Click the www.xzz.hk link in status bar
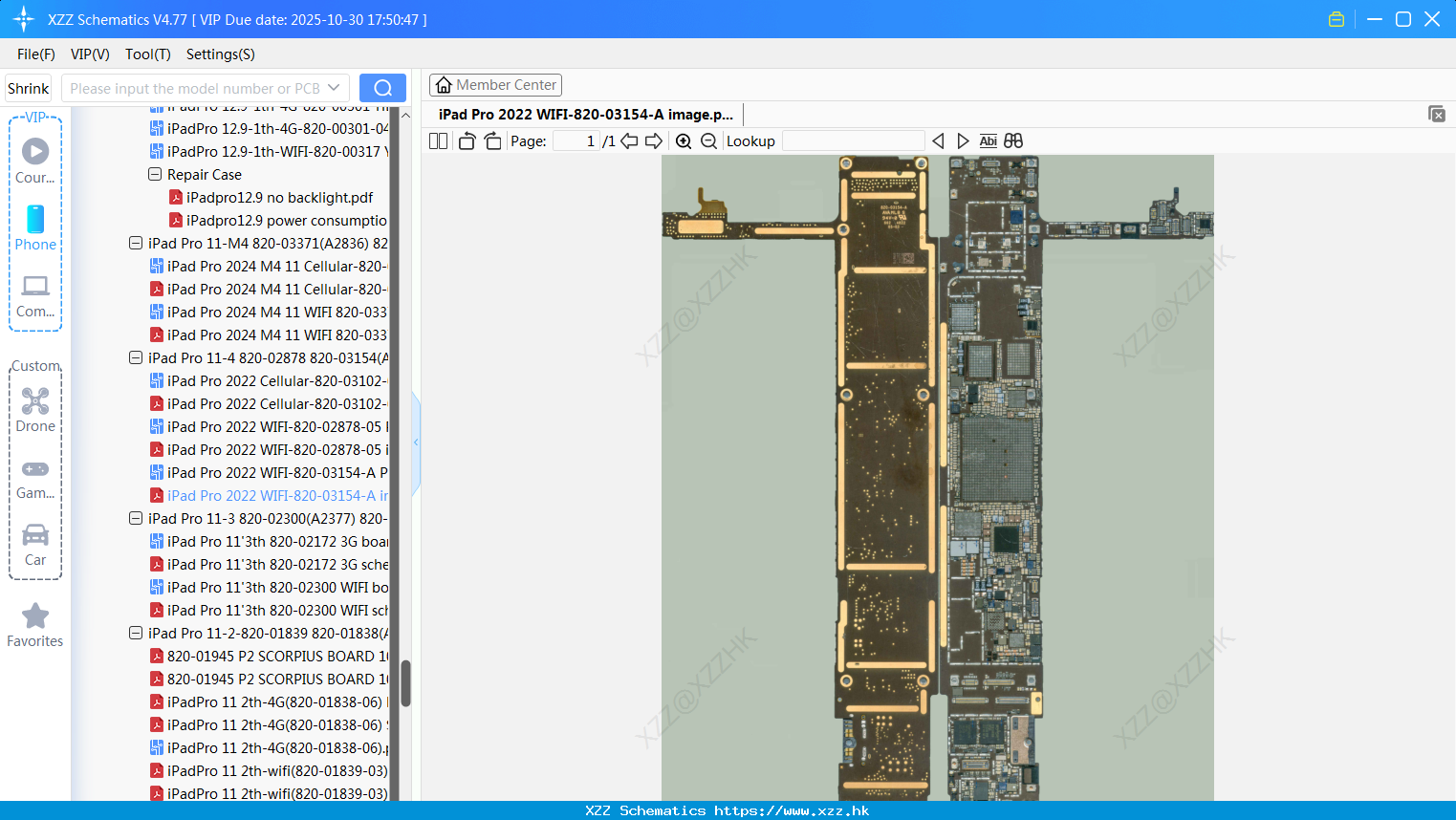Viewport: 1456px width, 820px height. 792,810
